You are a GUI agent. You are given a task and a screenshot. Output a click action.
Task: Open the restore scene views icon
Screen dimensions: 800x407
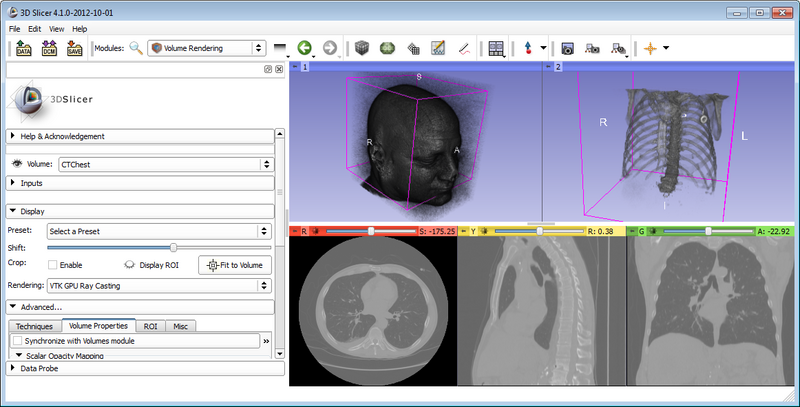pyautogui.click(x=618, y=49)
